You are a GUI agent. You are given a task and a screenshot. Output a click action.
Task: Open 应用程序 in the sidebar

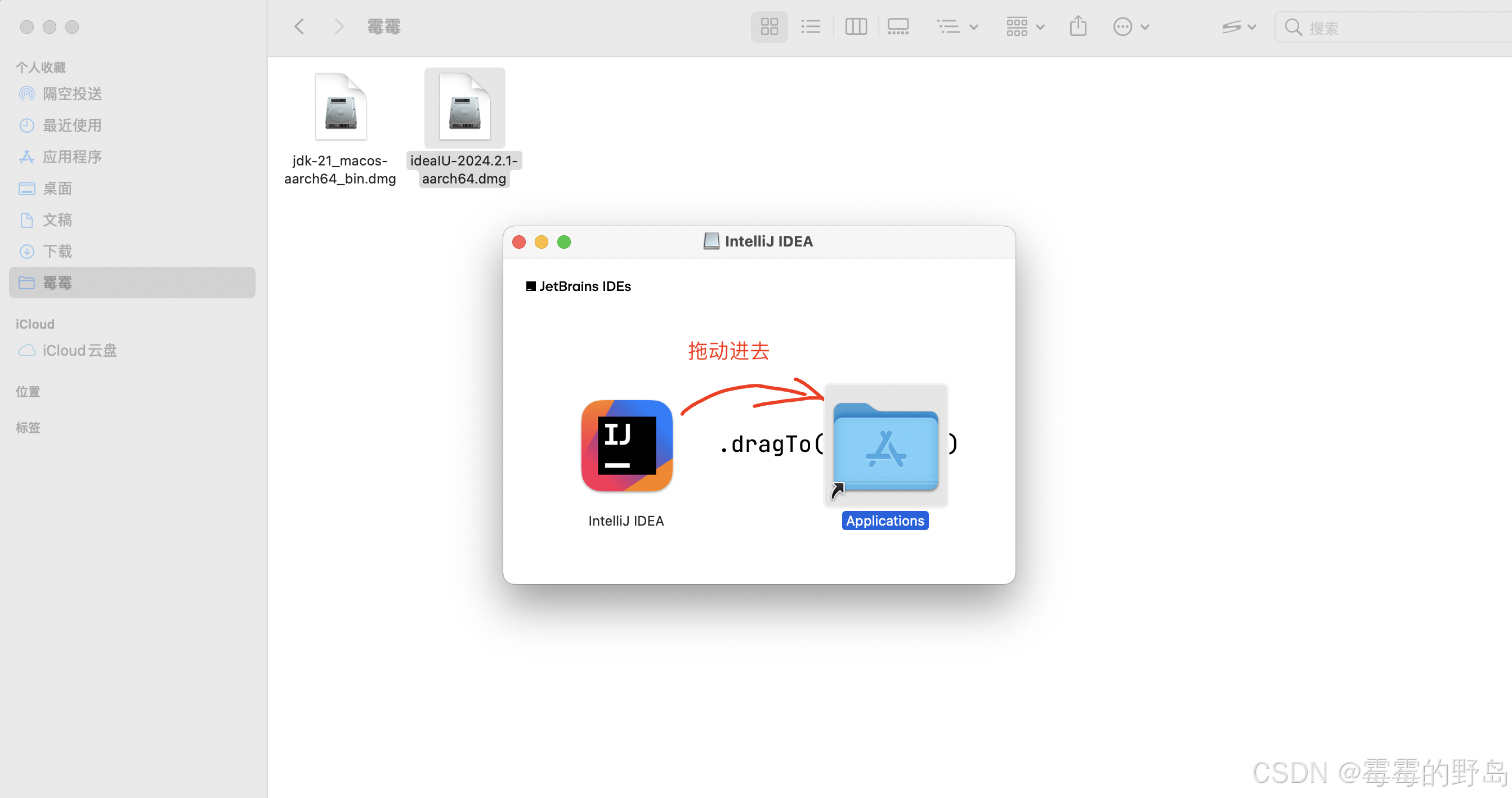click(x=71, y=156)
